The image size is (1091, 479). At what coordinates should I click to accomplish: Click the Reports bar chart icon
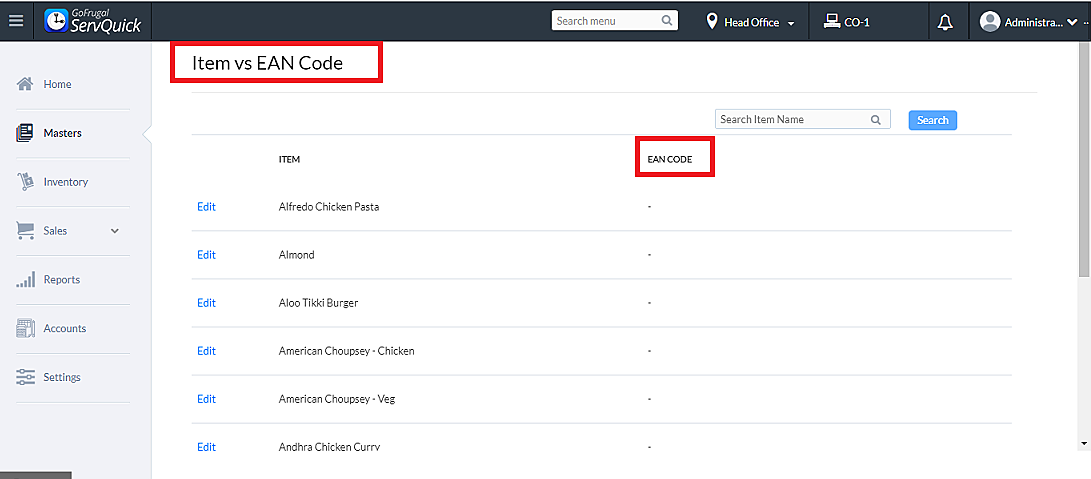pyautogui.click(x=26, y=280)
